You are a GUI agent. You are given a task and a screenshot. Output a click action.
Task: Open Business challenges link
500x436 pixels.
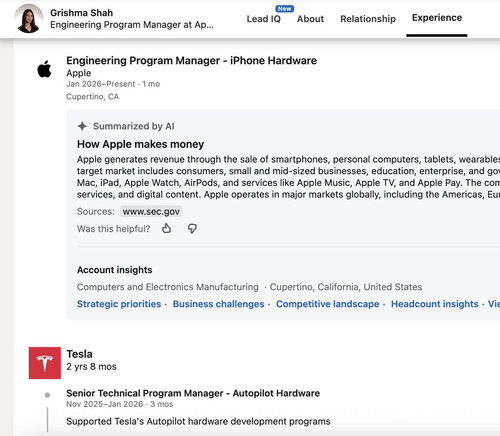tap(218, 304)
